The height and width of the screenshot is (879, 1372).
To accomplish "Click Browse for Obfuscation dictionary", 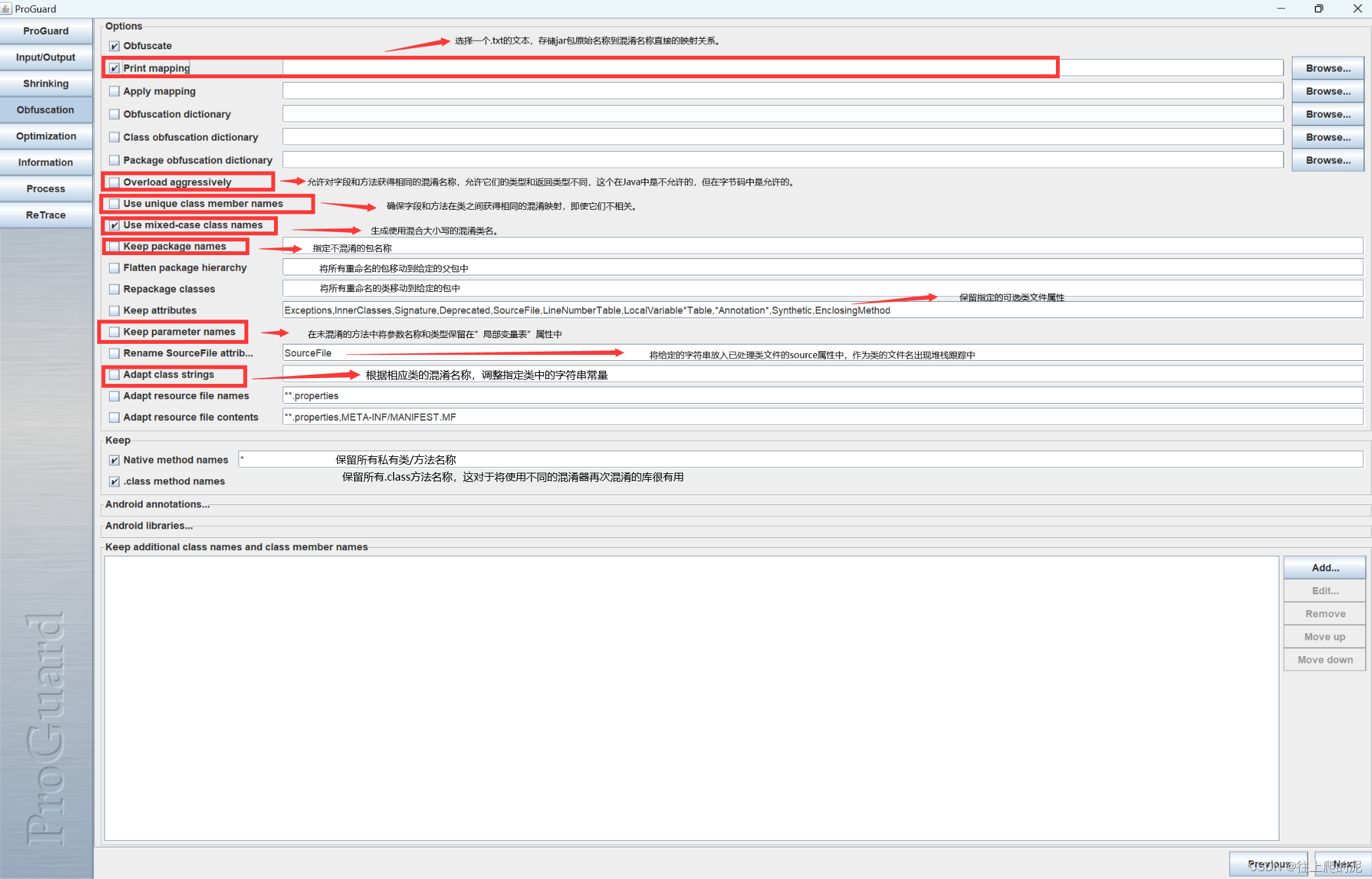I will (1327, 114).
